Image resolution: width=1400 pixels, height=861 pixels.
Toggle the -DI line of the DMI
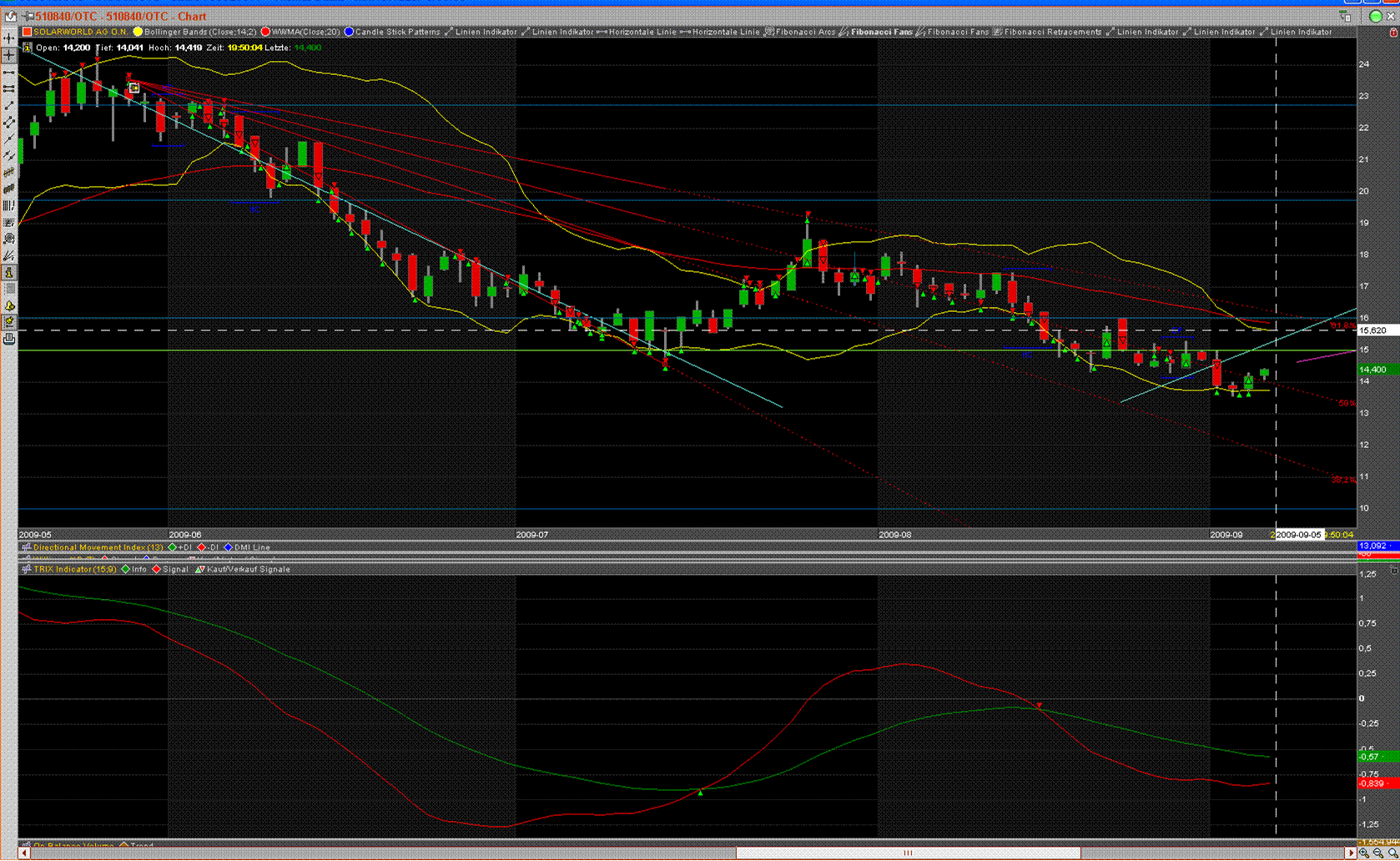coord(209,547)
